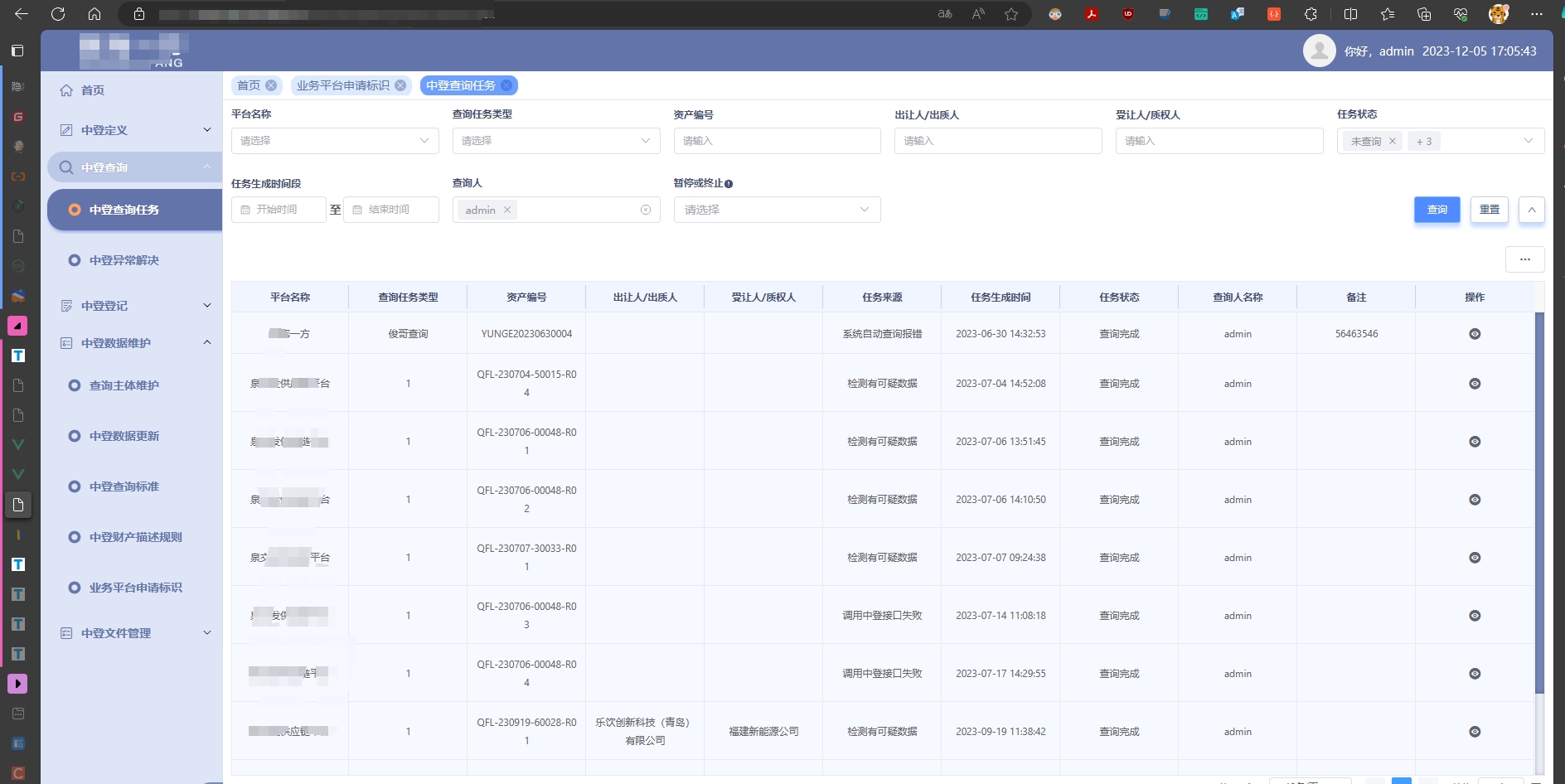Screen dimensions: 1565x784
Task: Focus the 出让人/出质人 input field
Action: (998, 141)
